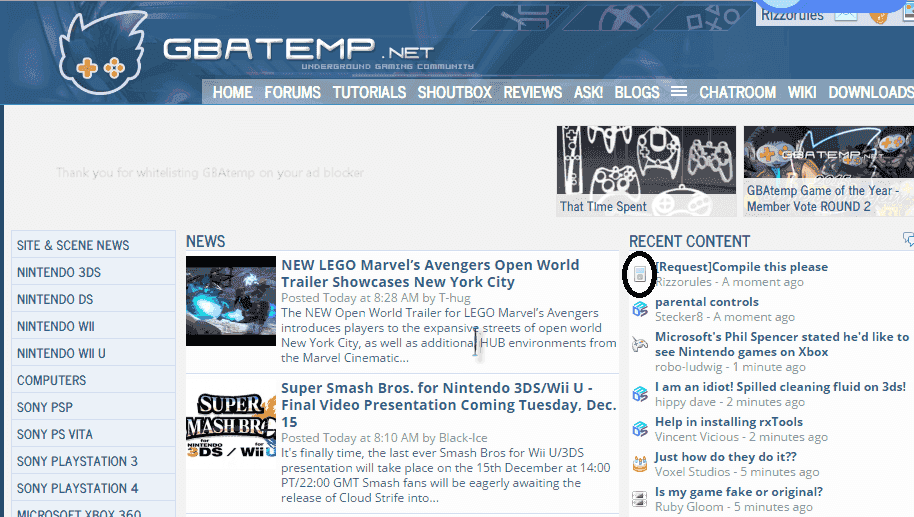Screen dimensions: 914x517
Task: Open 'Help in installing rxTools' thread
Action: pyautogui.click(x=729, y=421)
